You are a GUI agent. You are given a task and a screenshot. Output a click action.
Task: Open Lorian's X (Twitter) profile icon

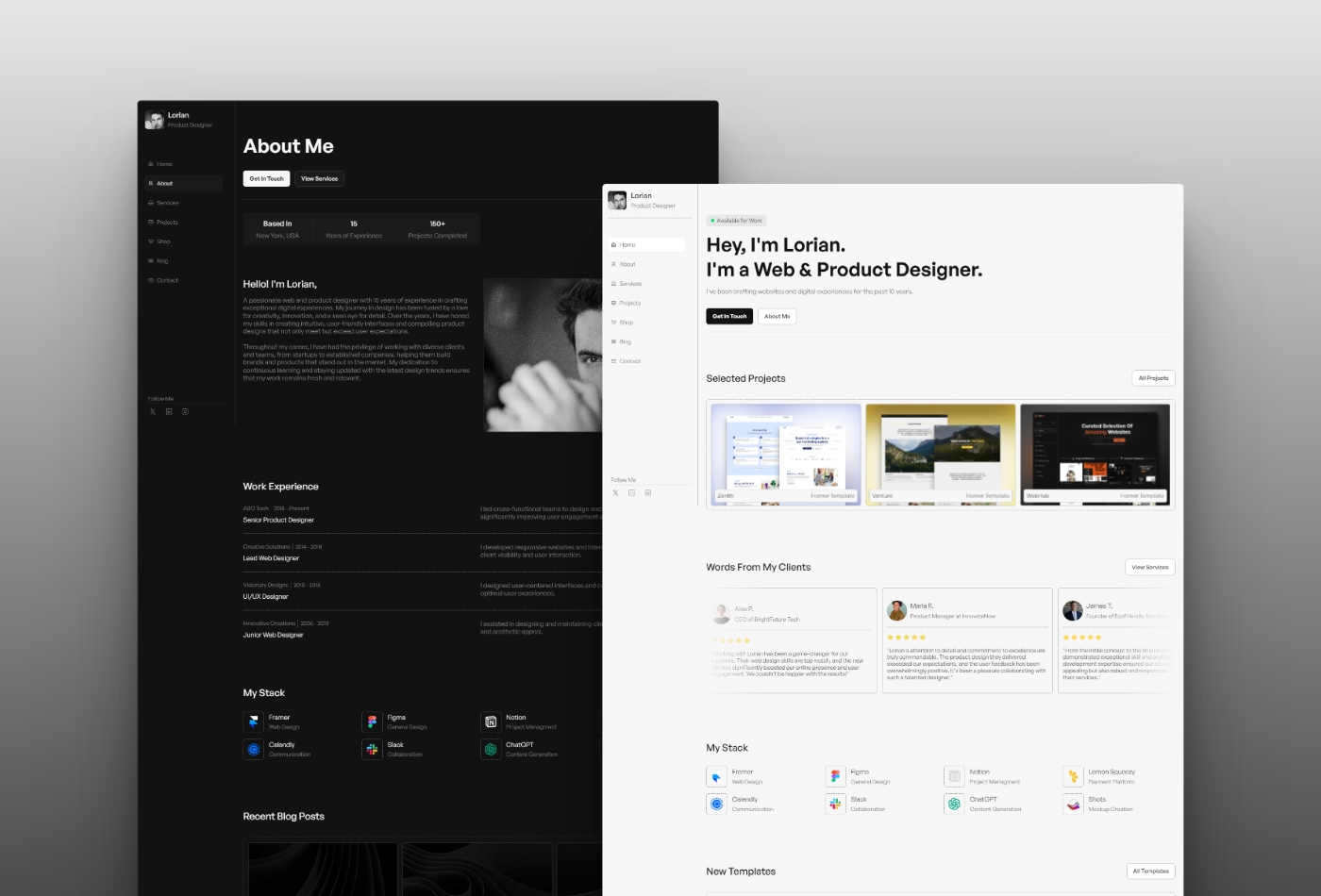click(x=615, y=491)
